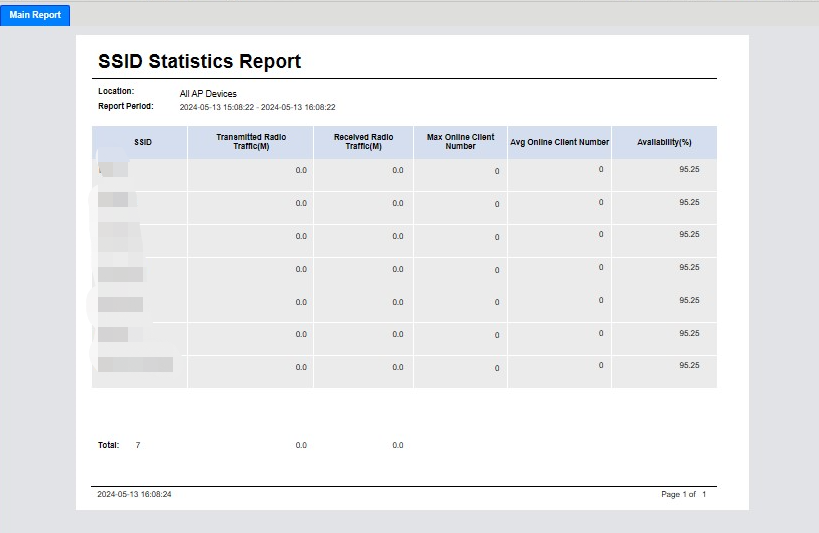Click the Availability(%) column header
Viewport: 819px width, 533px height.
664,142
